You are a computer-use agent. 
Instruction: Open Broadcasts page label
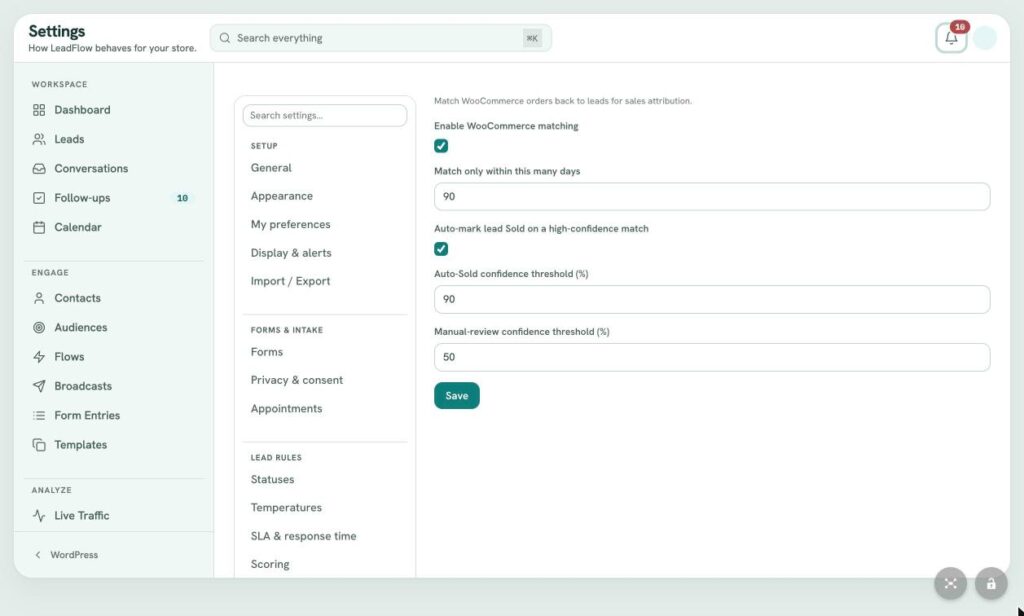(83, 386)
